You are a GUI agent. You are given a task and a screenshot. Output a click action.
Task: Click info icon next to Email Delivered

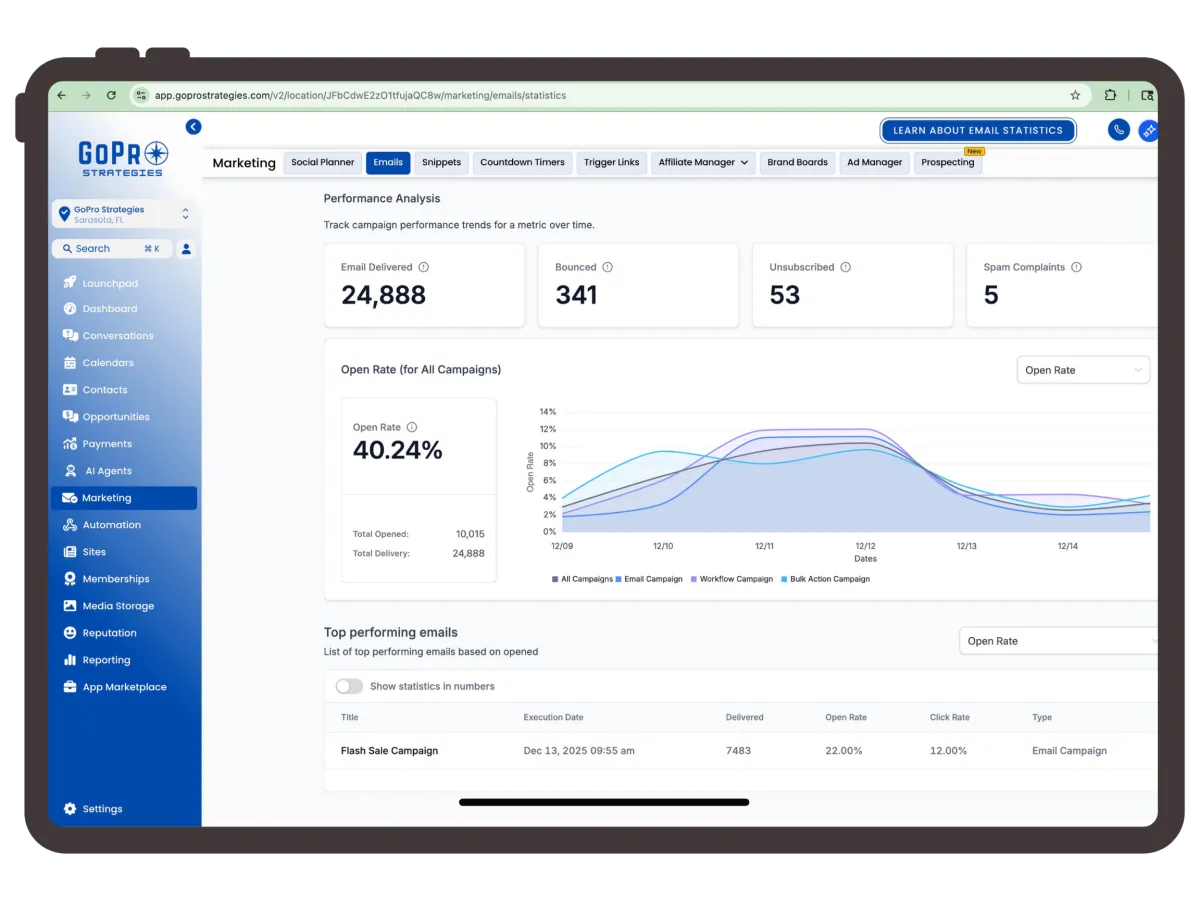pos(424,267)
